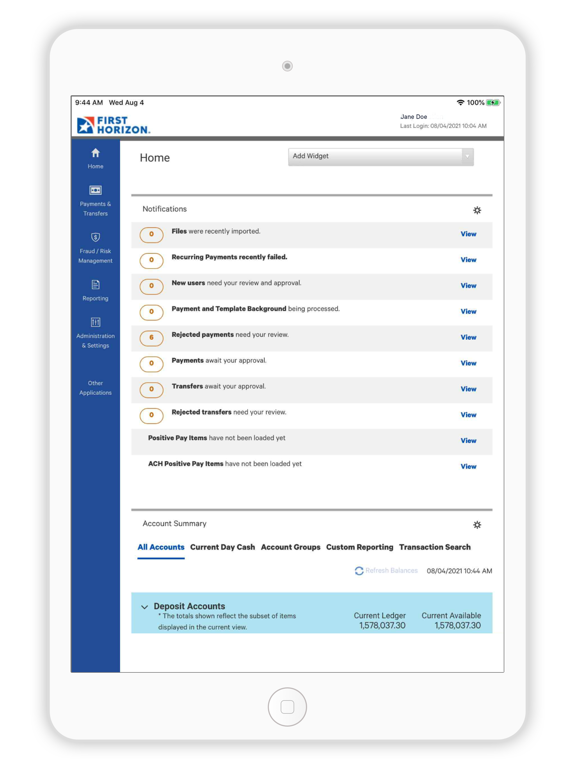
Task: Open Other Applications in sidebar
Action: tap(96, 388)
